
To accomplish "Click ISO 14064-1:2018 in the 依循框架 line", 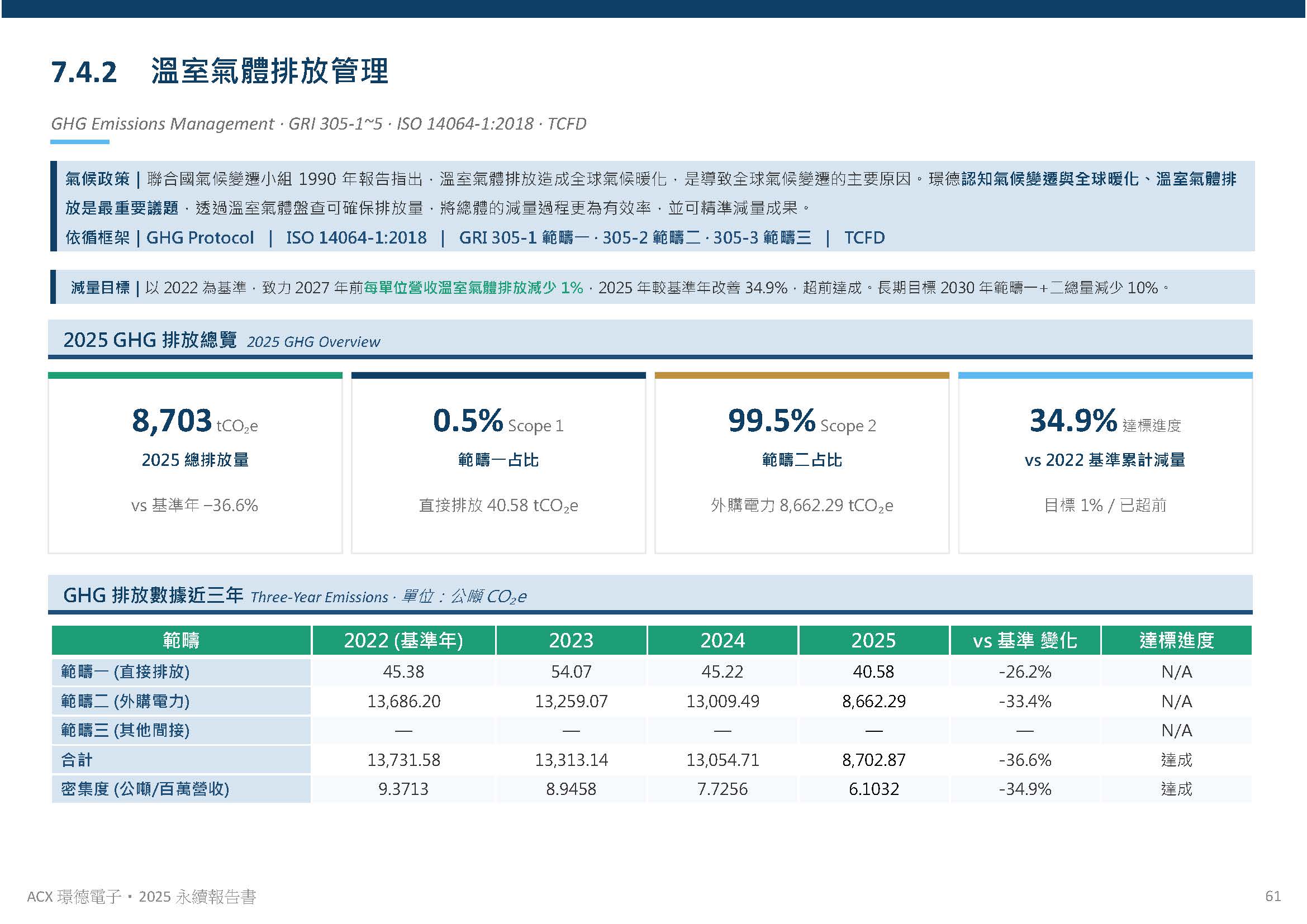I will click(x=357, y=238).
